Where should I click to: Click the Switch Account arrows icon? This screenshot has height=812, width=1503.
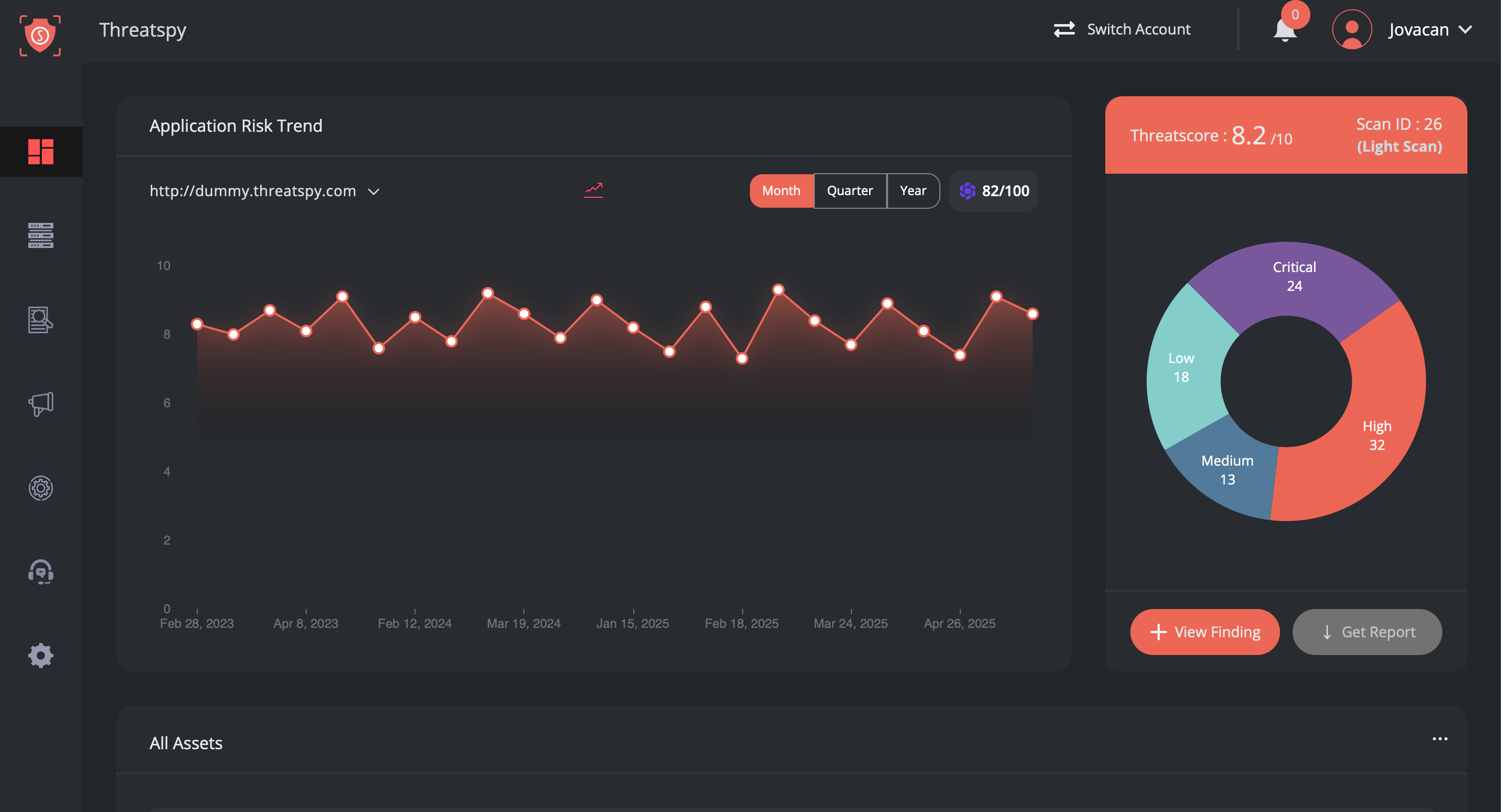coord(1064,29)
